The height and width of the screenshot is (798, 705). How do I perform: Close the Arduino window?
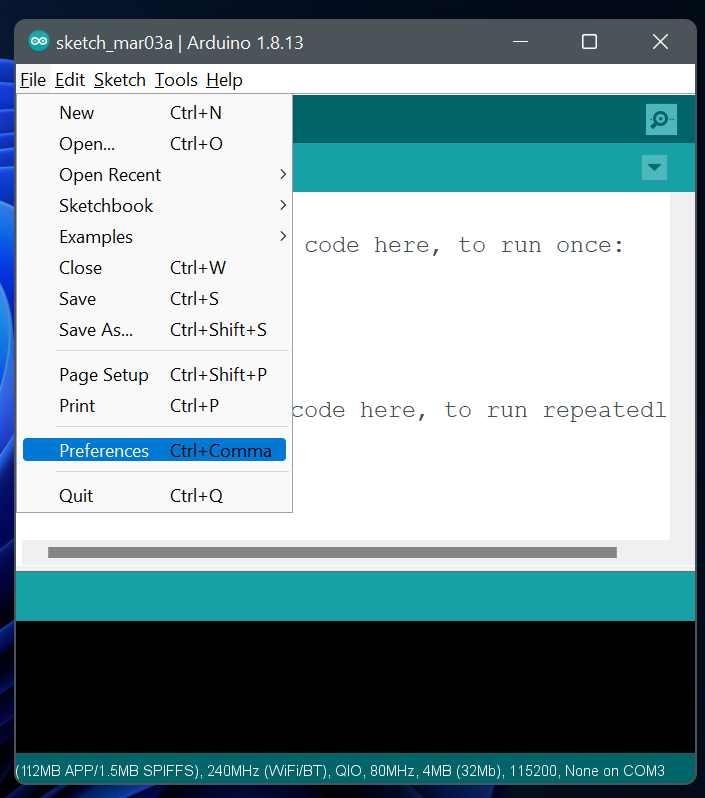(660, 42)
